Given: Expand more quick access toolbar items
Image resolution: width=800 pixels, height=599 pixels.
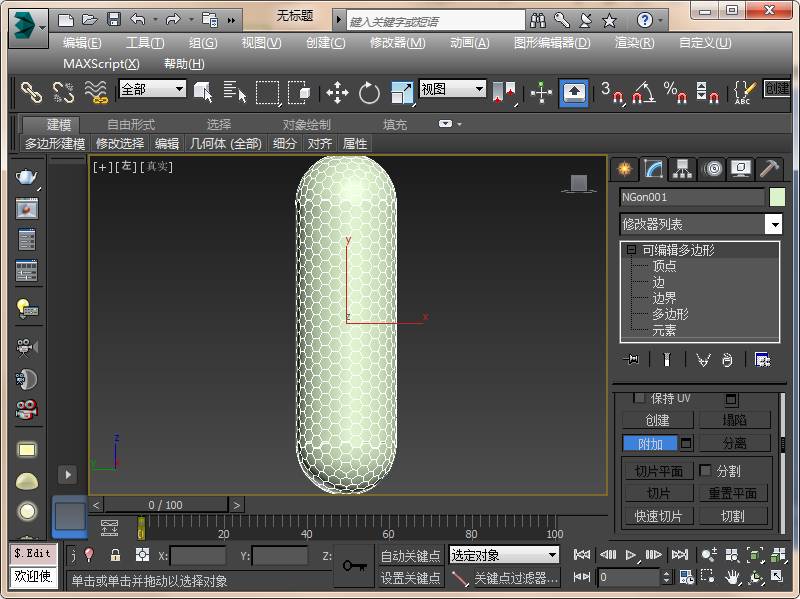Looking at the screenshot, I should 231,20.
